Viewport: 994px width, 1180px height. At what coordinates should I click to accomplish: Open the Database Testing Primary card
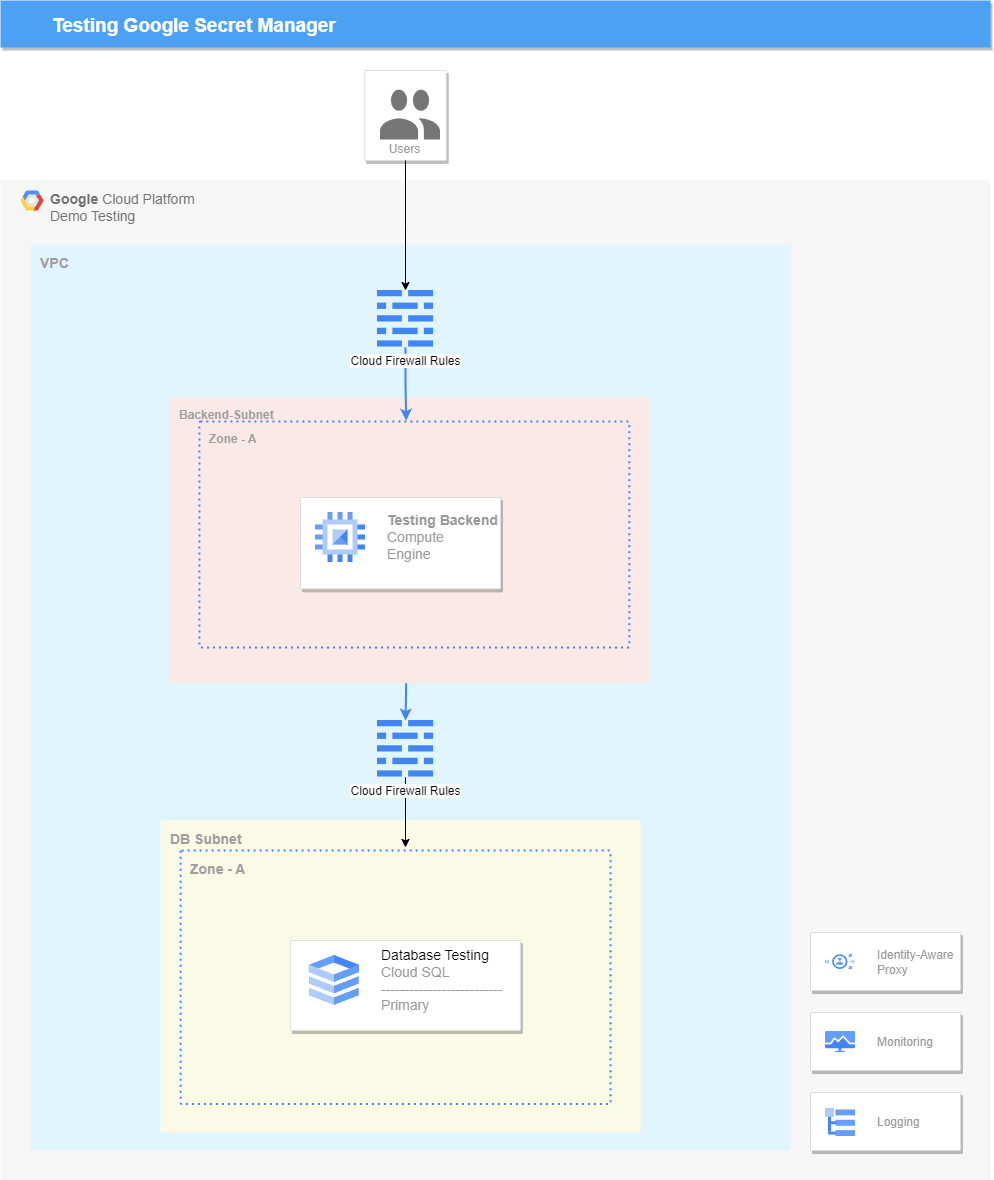[405, 985]
